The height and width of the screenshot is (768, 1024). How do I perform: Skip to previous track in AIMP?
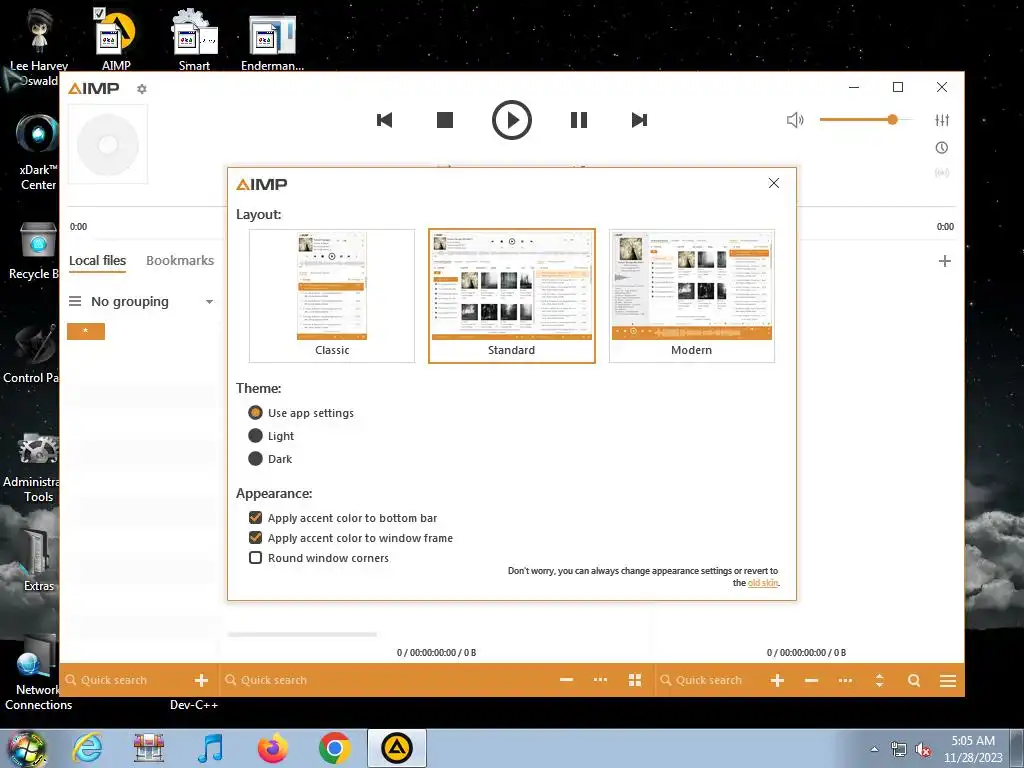click(x=385, y=120)
